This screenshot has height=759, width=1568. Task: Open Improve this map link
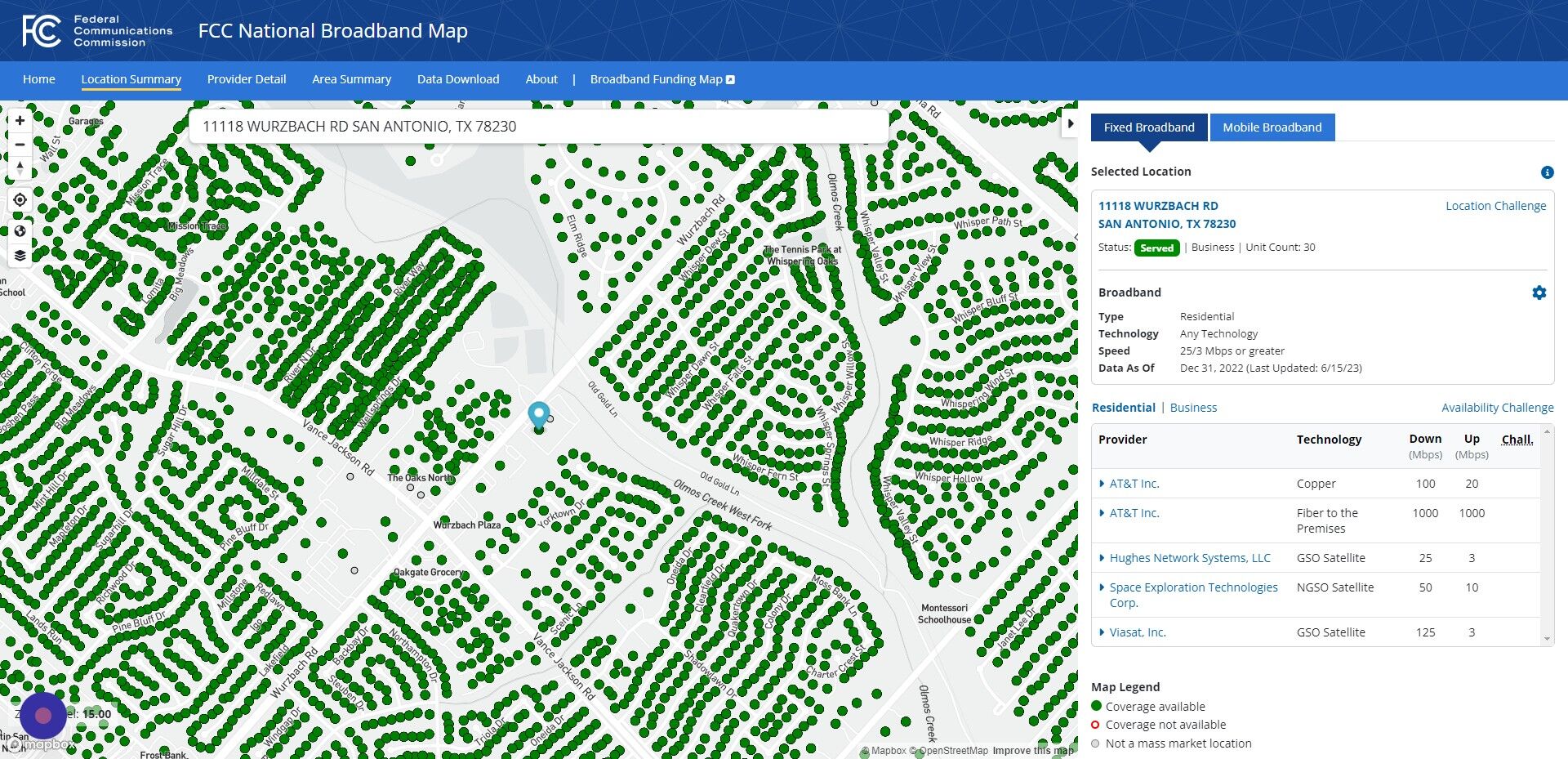(x=1033, y=751)
